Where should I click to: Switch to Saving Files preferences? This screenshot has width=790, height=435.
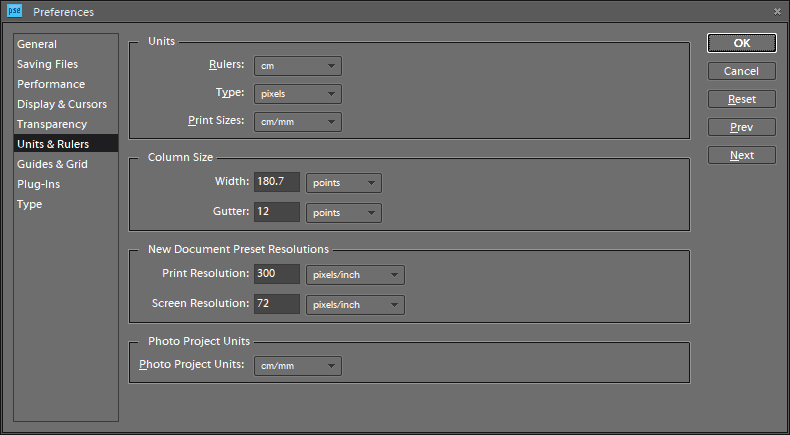tap(47, 64)
